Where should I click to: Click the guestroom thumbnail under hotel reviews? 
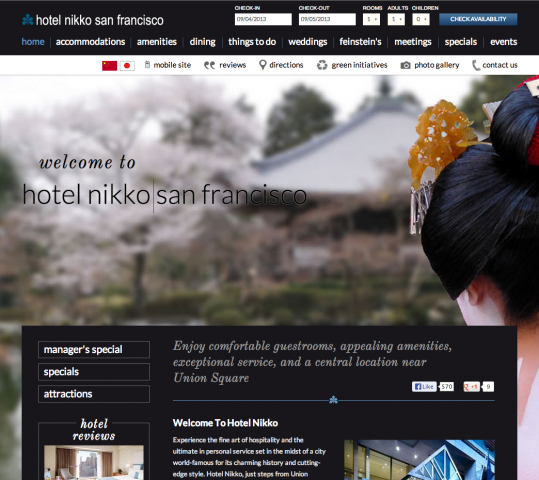click(x=94, y=462)
